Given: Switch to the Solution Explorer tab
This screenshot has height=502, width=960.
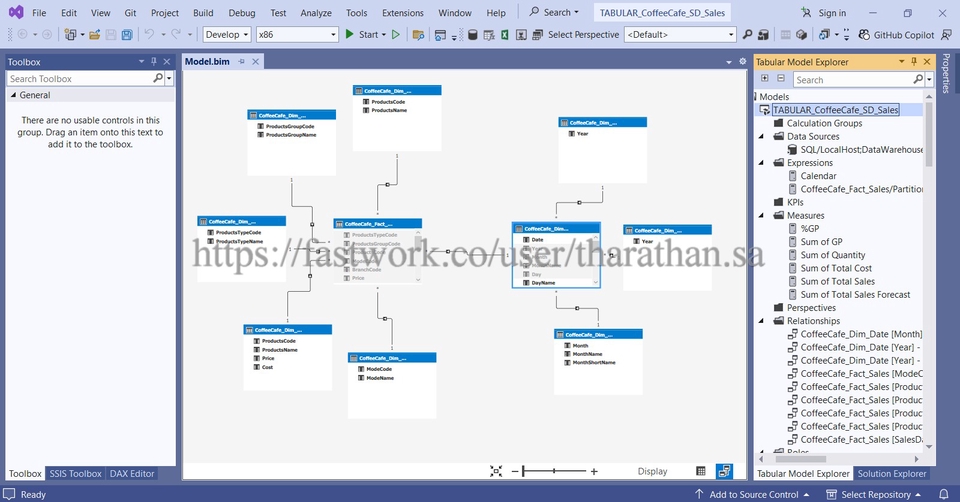Looking at the screenshot, I should [891, 473].
